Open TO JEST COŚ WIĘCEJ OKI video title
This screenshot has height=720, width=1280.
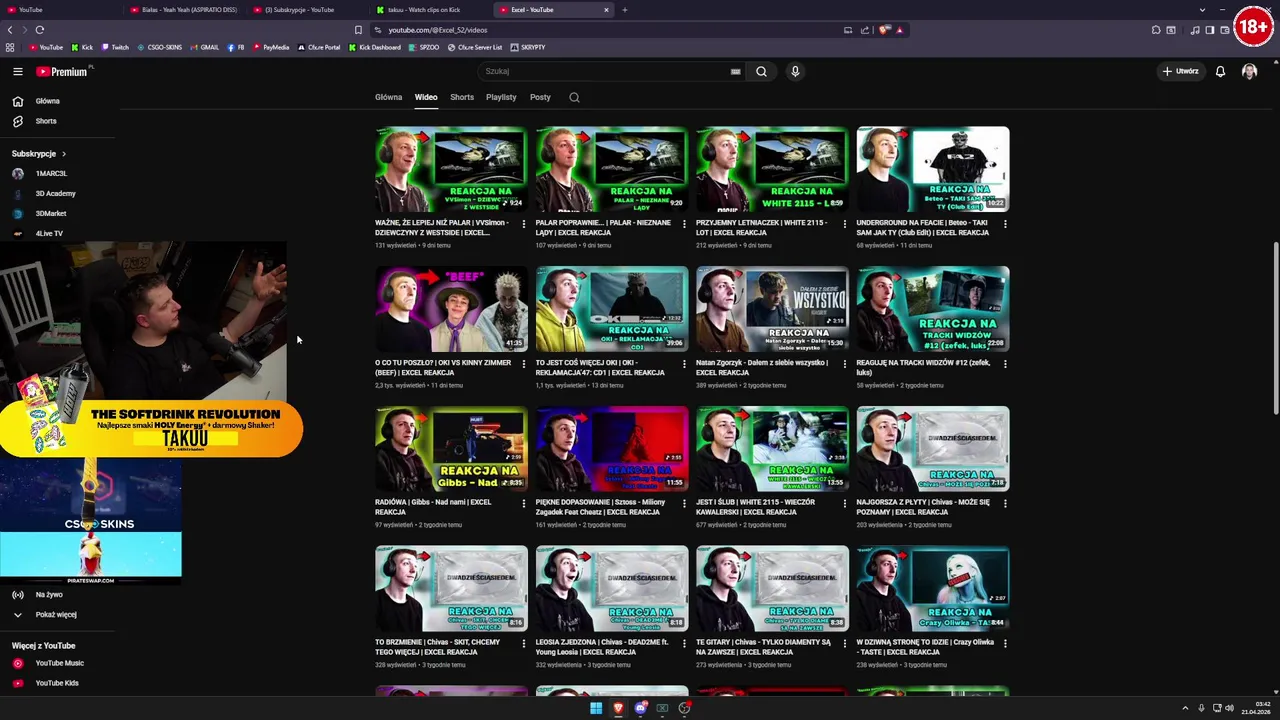[602, 368]
